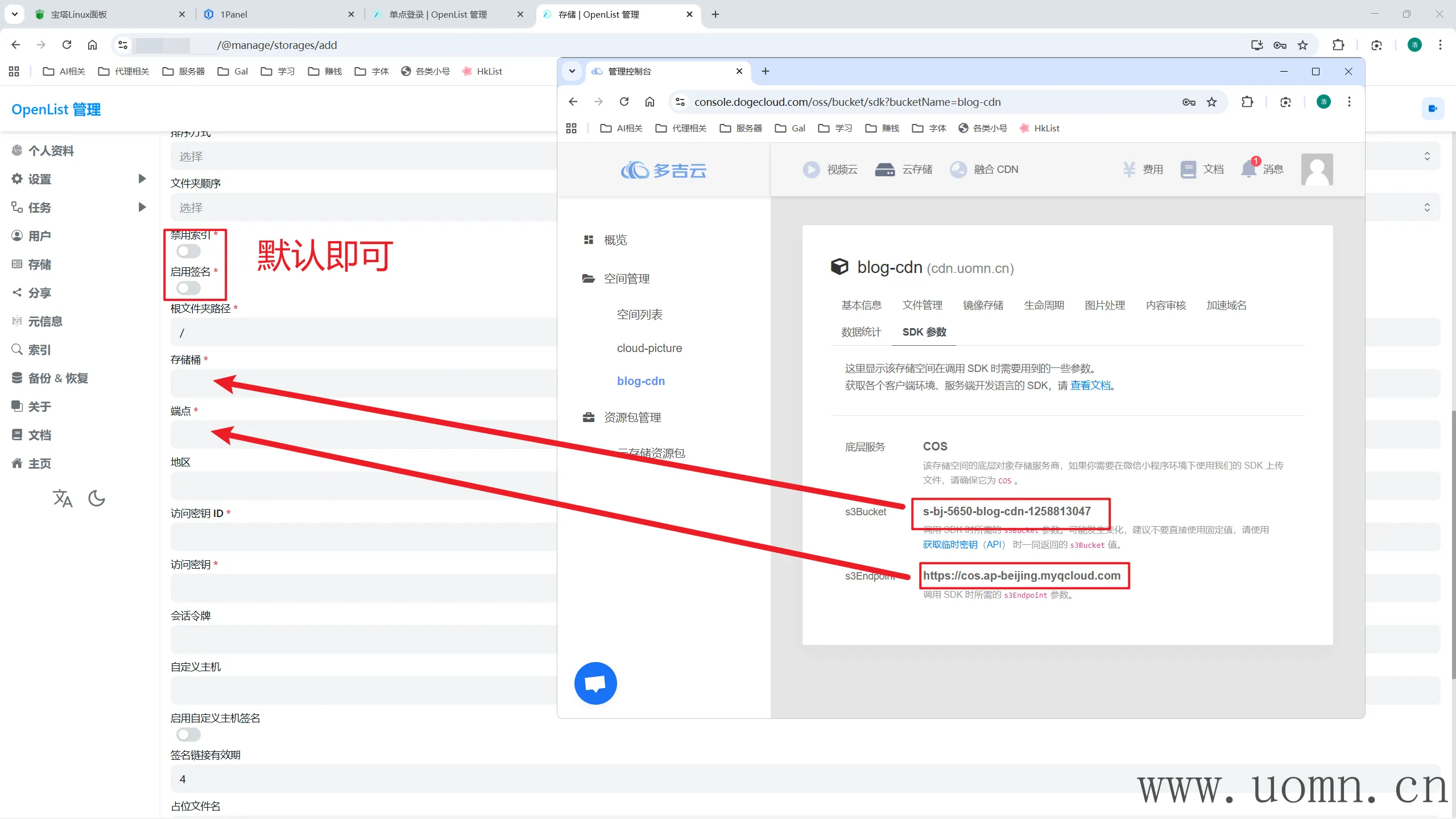1456x819 pixels.
Task: Enable 启用自定义主机签名 switch
Action: tap(188, 735)
